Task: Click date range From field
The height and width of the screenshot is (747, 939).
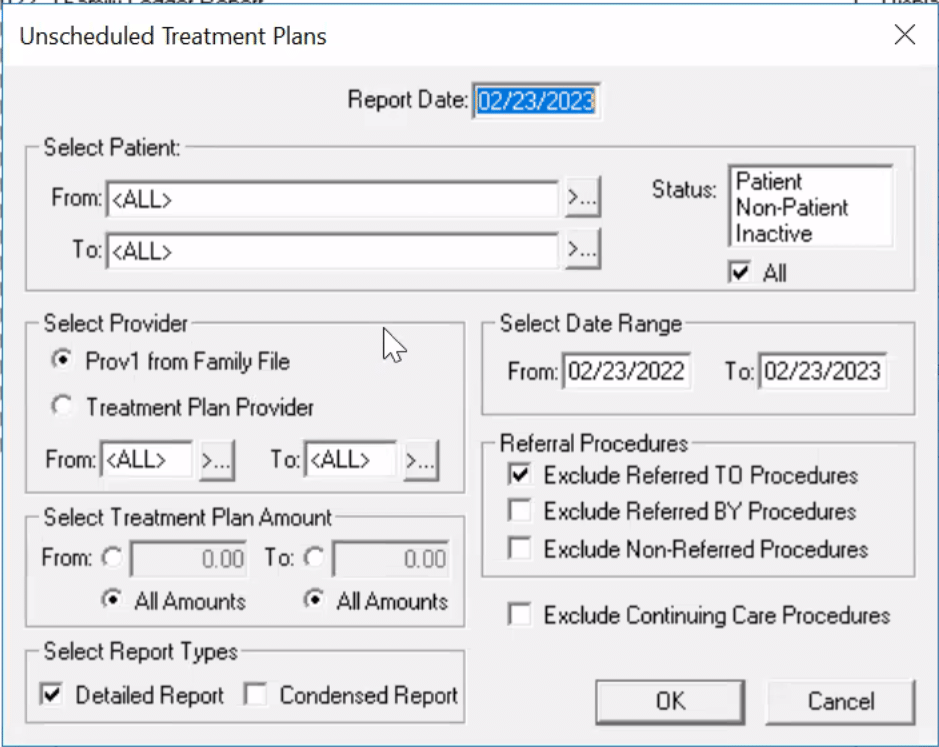Action: (x=626, y=371)
